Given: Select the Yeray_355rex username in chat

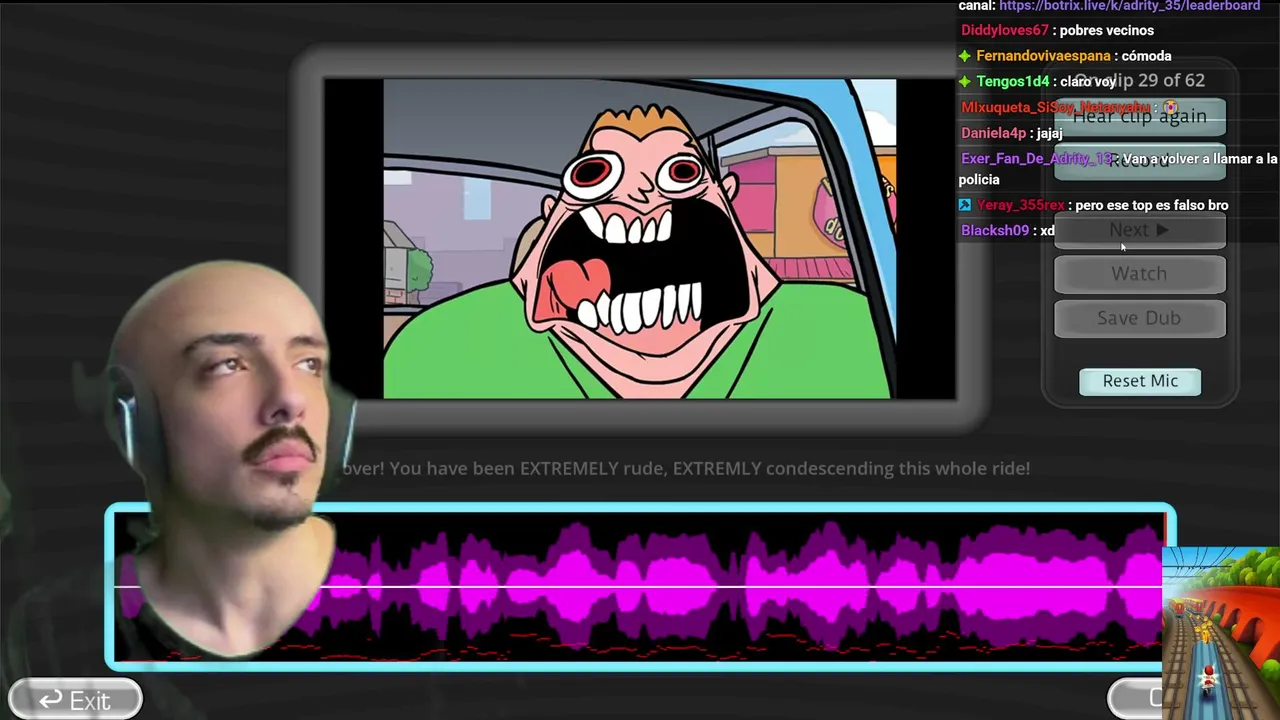Looking at the screenshot, I should tap(1021, 205).
